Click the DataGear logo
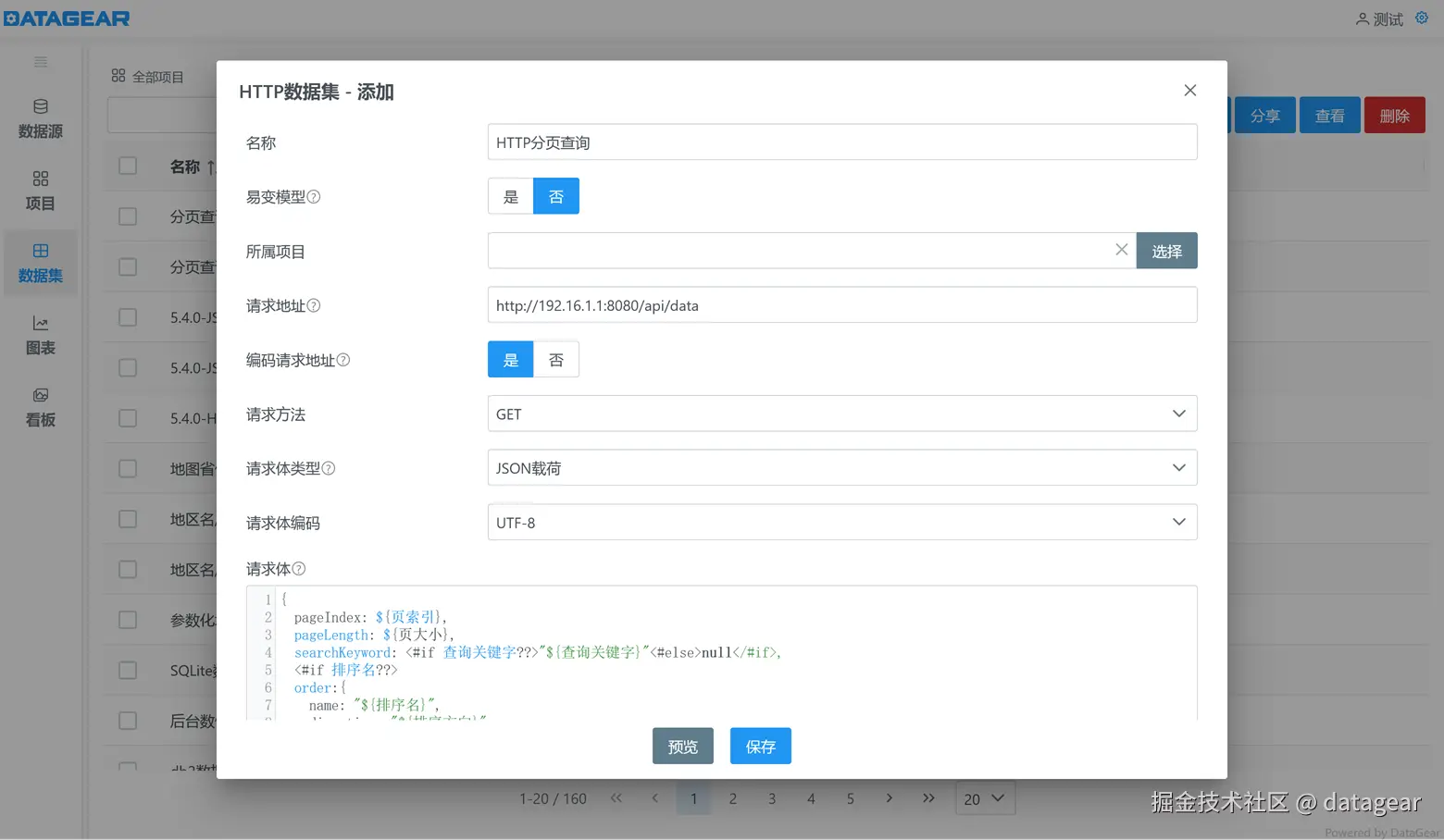 pyautogui.click(x=67, y=19)
